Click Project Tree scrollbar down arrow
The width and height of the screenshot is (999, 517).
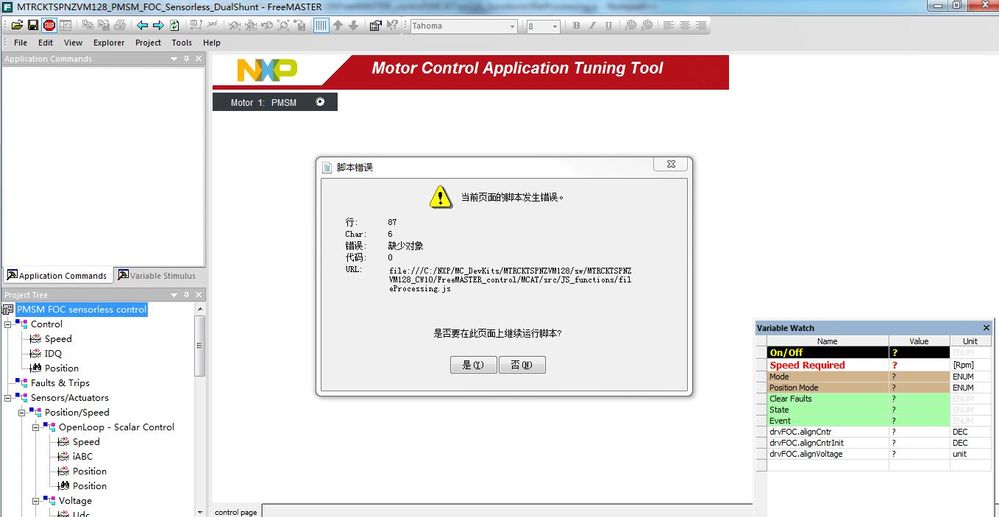coord(199,511)
